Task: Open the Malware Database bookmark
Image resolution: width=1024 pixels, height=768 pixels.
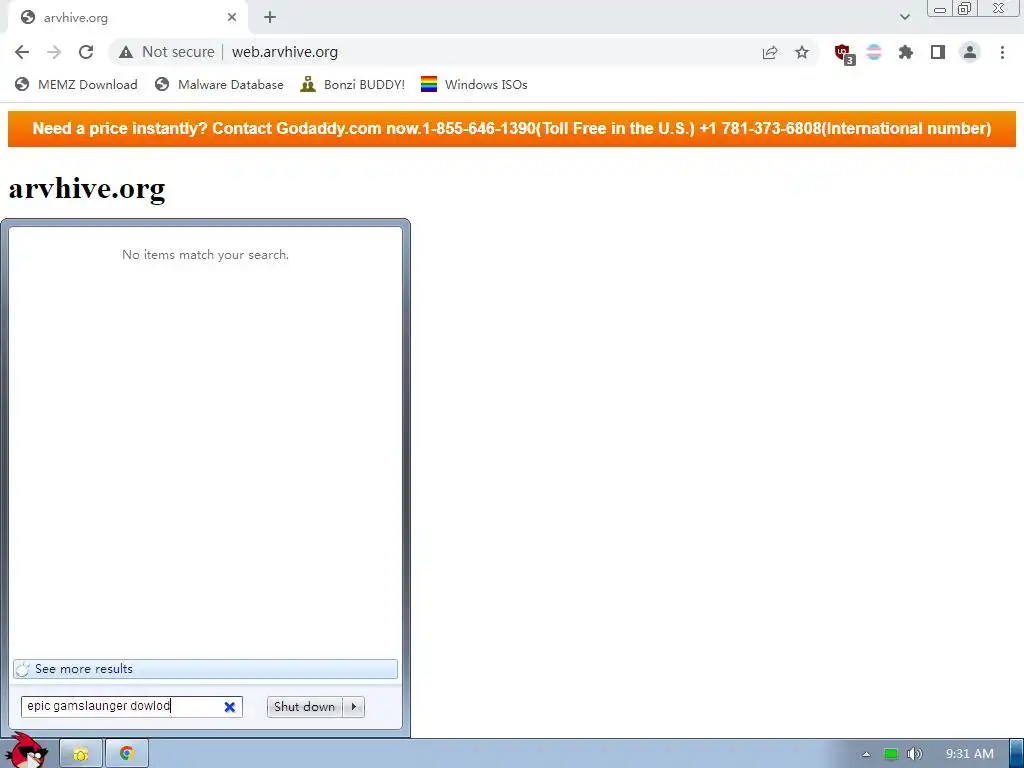Action: [x=219, y=85]
